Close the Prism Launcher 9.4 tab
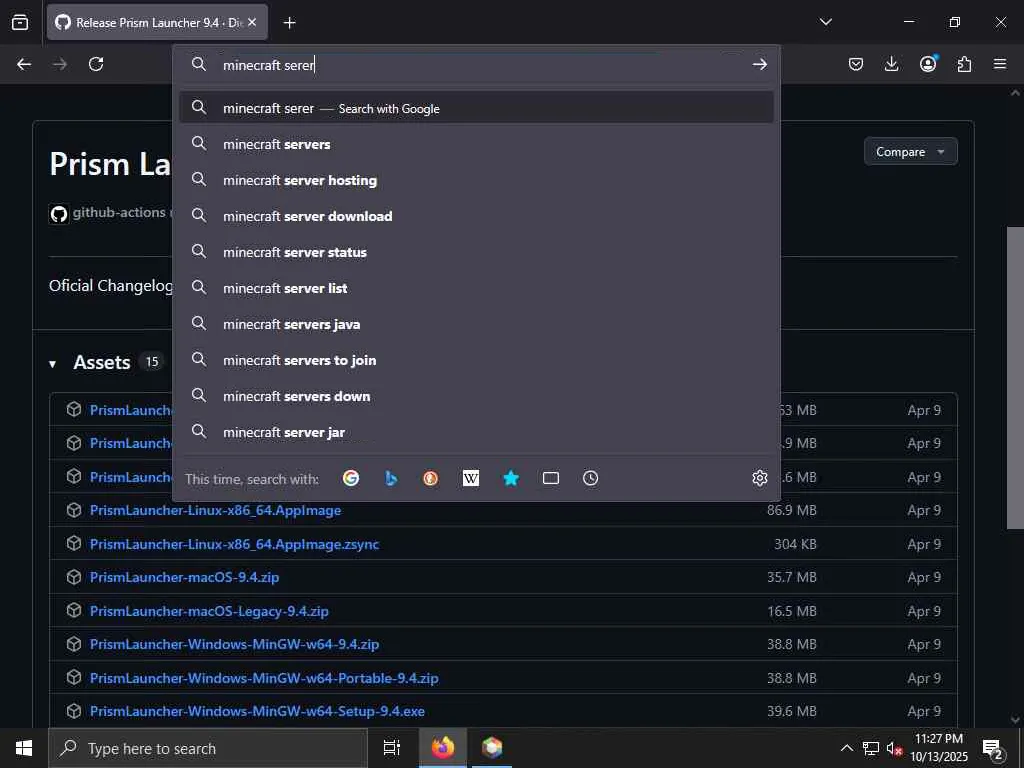1024x768 pixels. 252,22
